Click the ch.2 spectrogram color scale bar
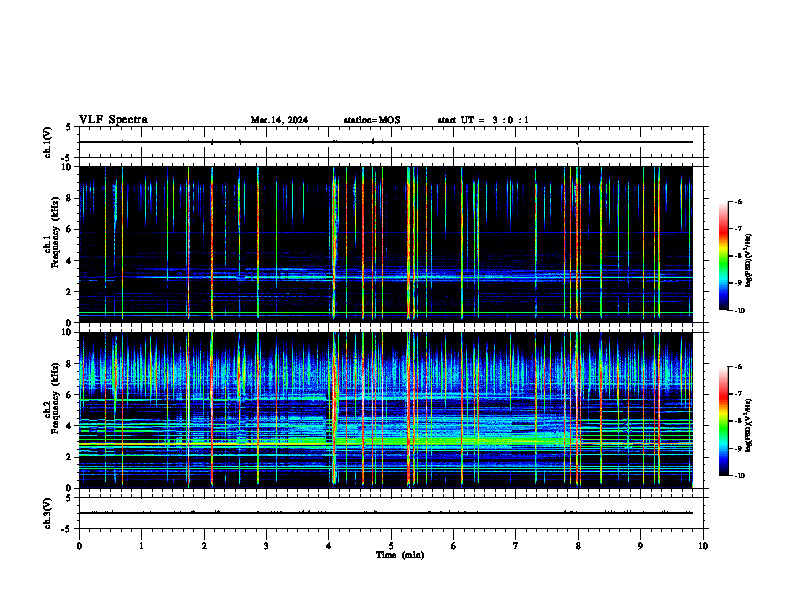792x612 pixels. pyautogui.click(x=723, y=421)
